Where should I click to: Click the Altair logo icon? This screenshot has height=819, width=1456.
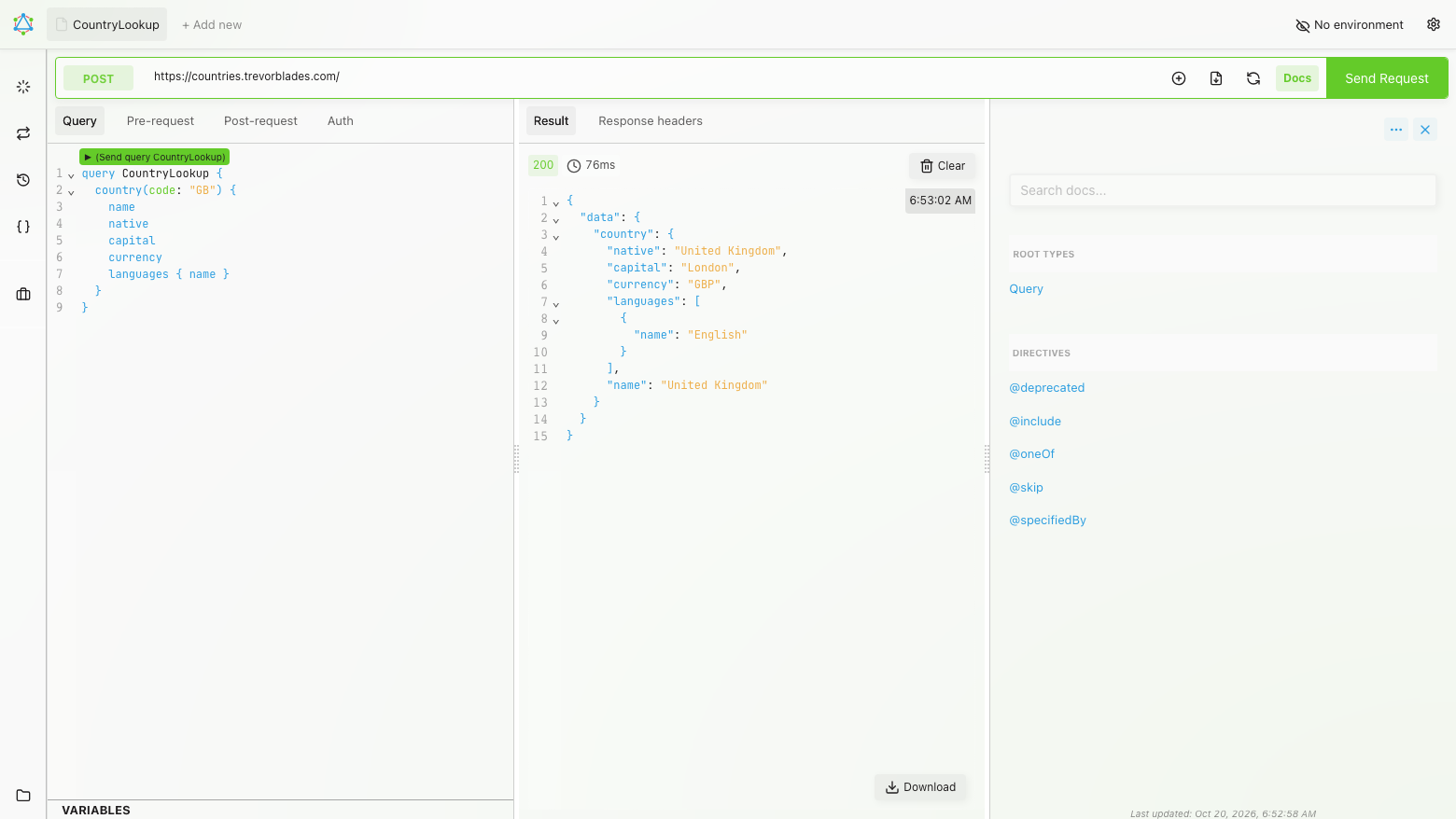(23, 24)
